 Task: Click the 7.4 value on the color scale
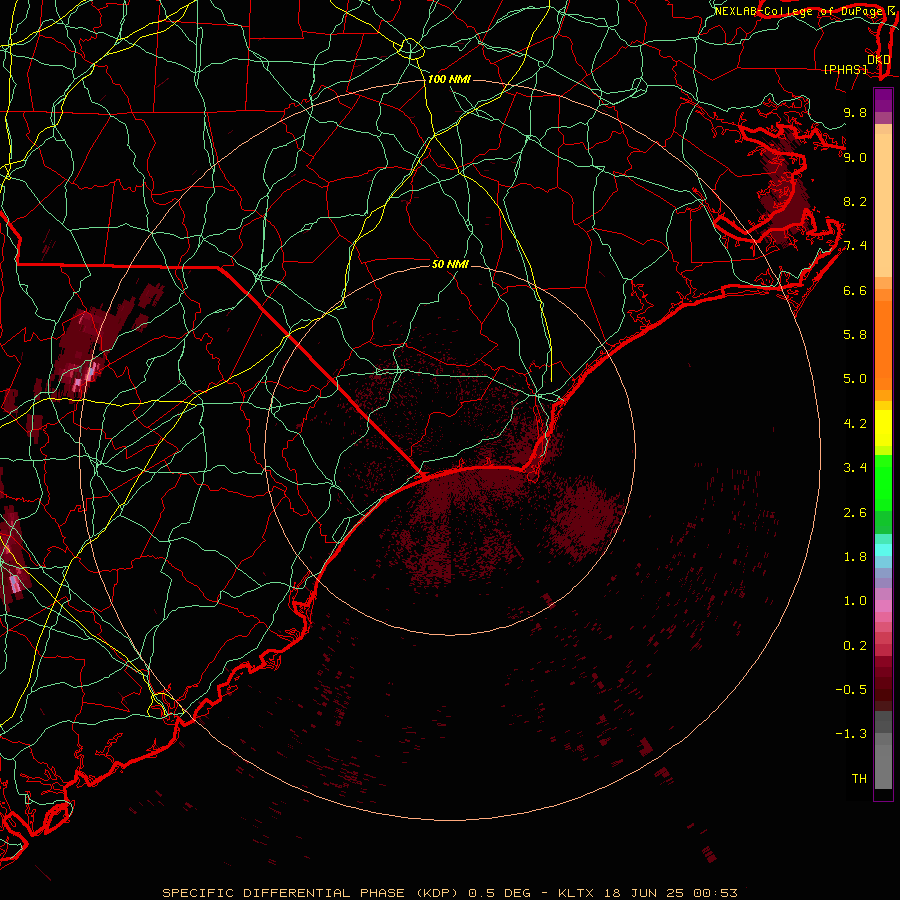click(x=855, y=246)
